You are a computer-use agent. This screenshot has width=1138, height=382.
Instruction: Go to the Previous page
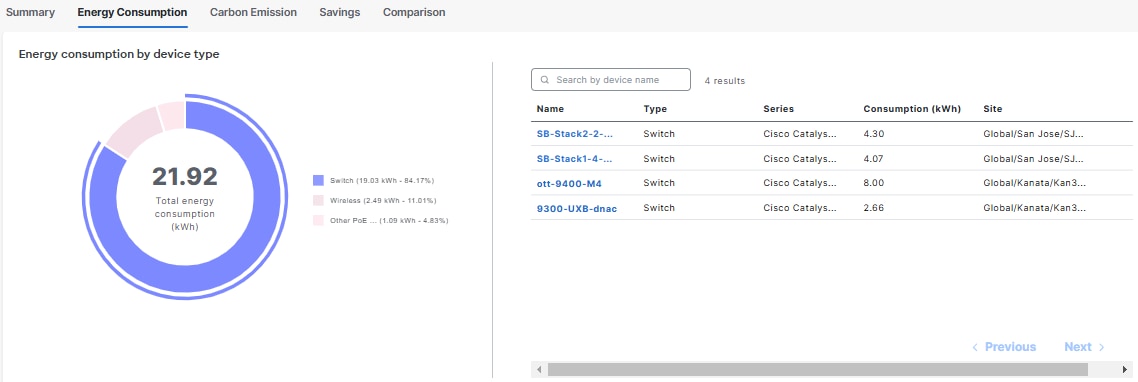pos(1004,347)
